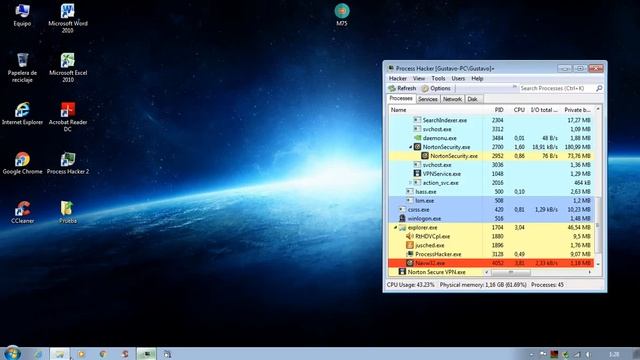
Task: Click the Norton Secure VPN.exe icon
Action: click(x=402, y=272)
